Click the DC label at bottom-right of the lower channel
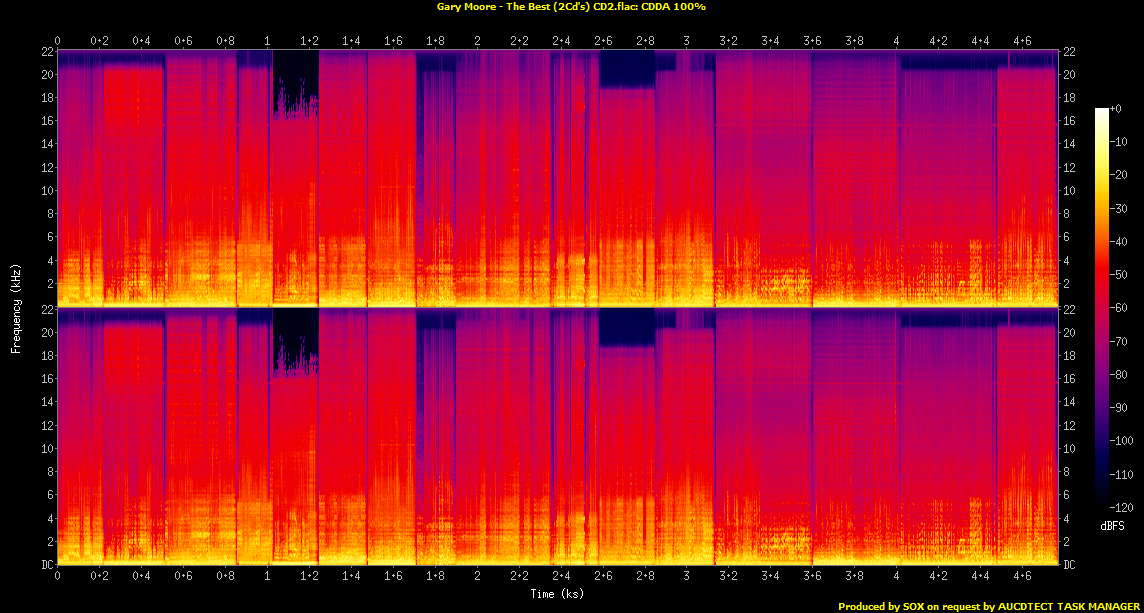Screen dimensions: 1144x613 pyautogui.click(x=1069, y=564)
